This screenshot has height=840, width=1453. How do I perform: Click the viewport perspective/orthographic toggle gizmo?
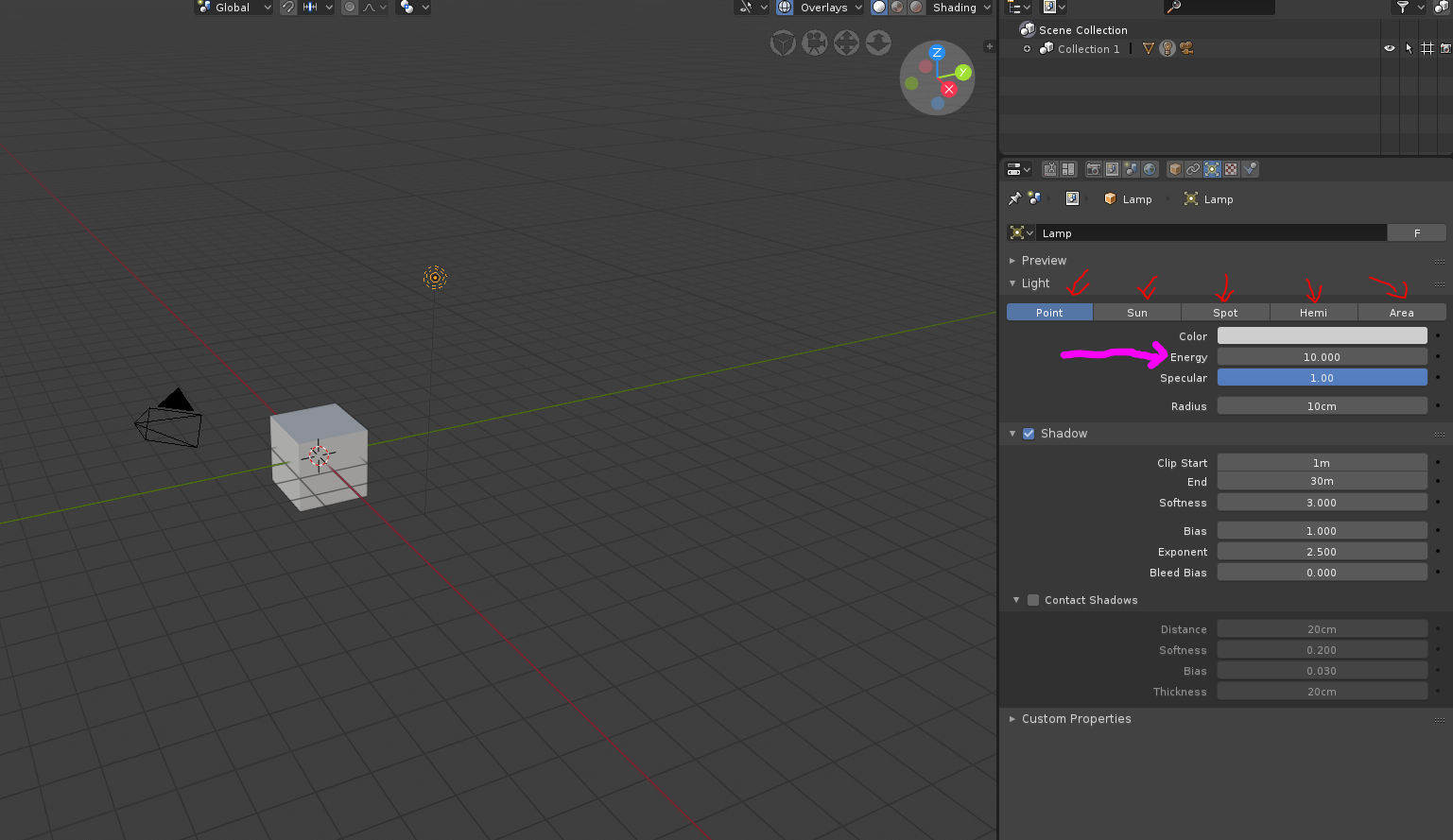783,43
